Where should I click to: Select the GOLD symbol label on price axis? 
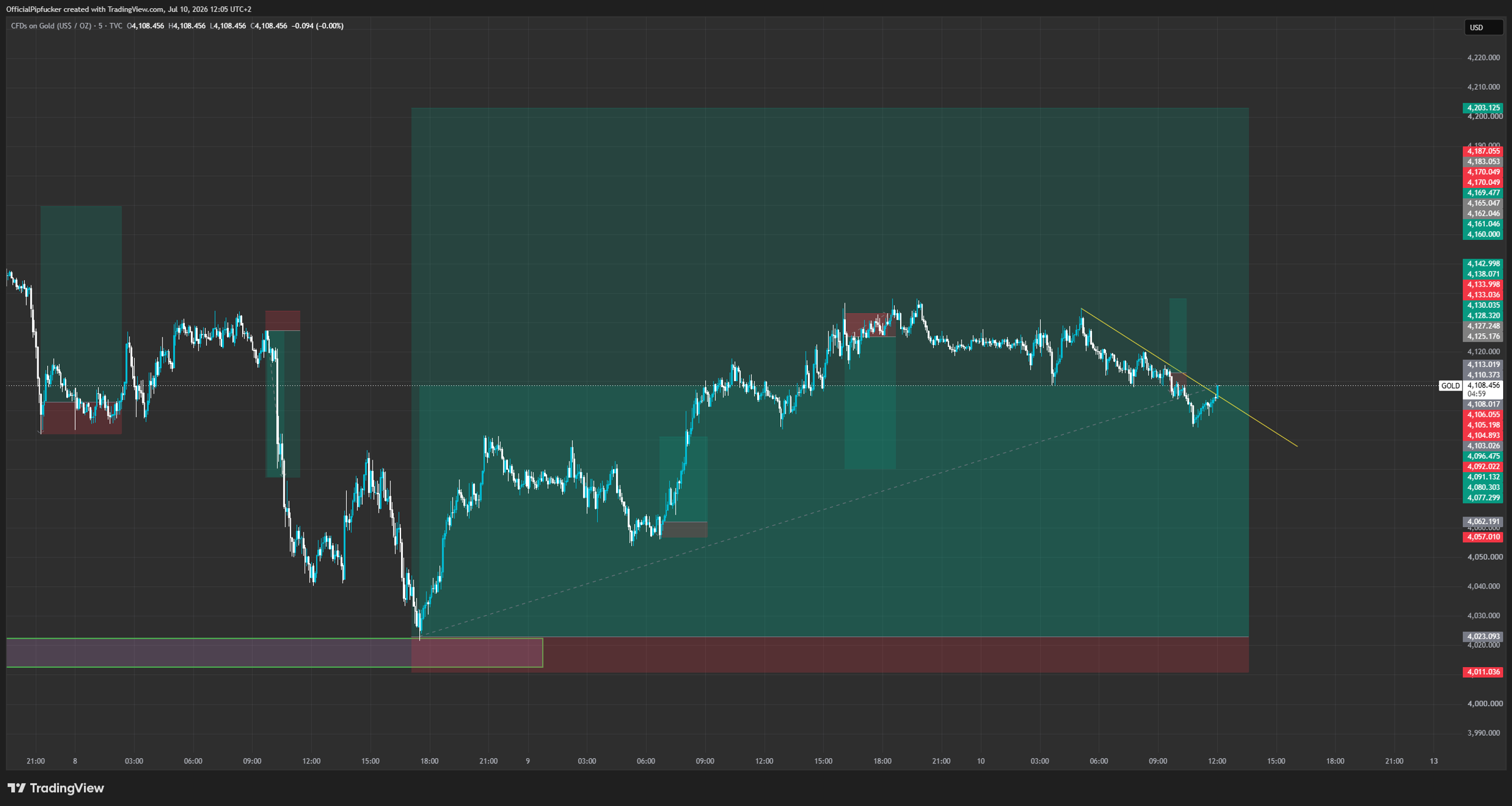1451,386
